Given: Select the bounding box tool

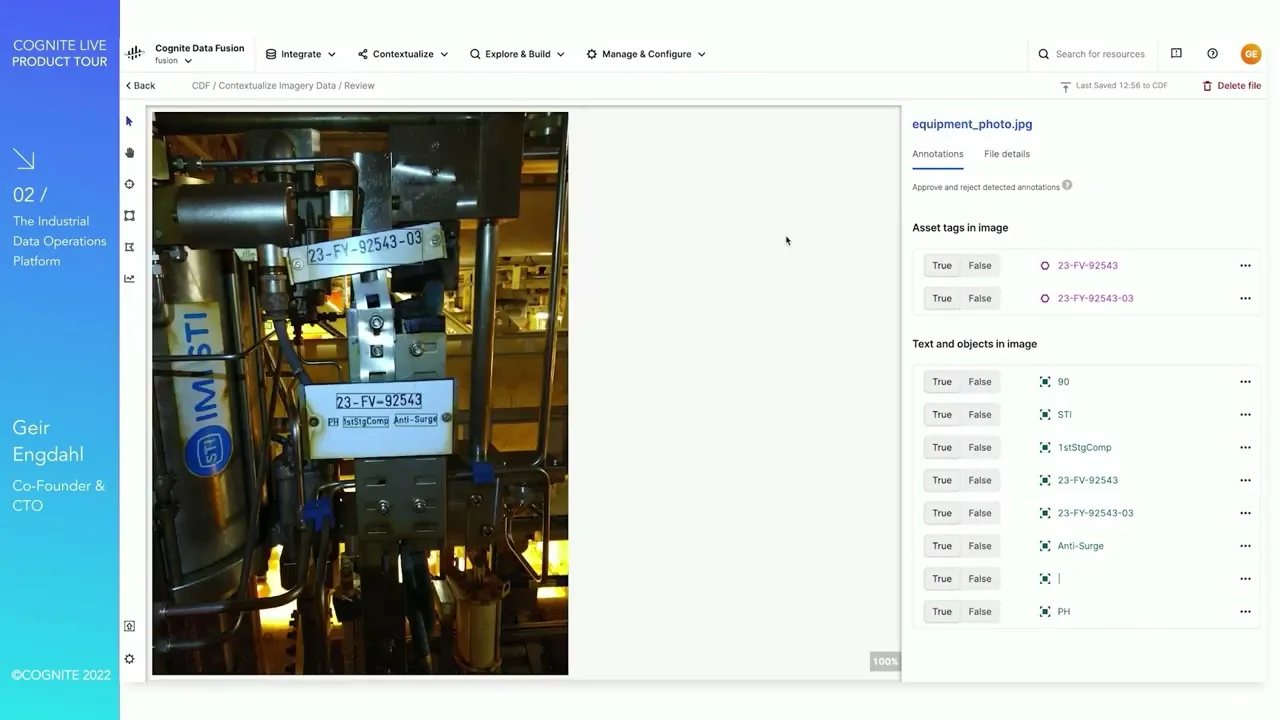Looking at the screenshot, I should (x=129, y=216).
